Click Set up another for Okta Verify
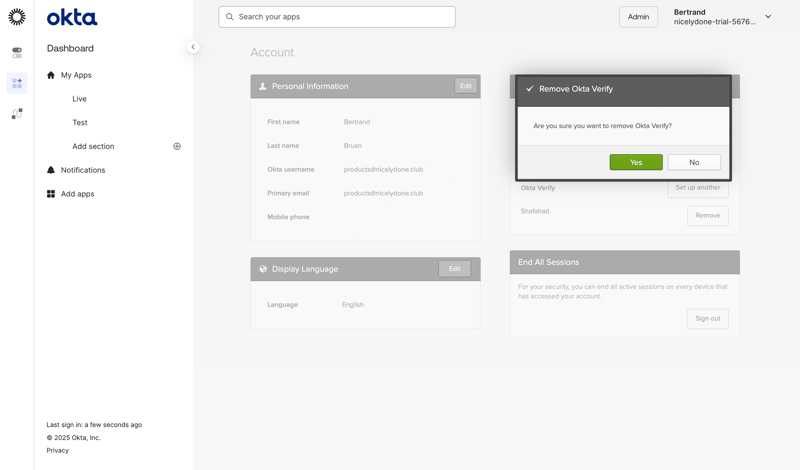 point(697,189)
